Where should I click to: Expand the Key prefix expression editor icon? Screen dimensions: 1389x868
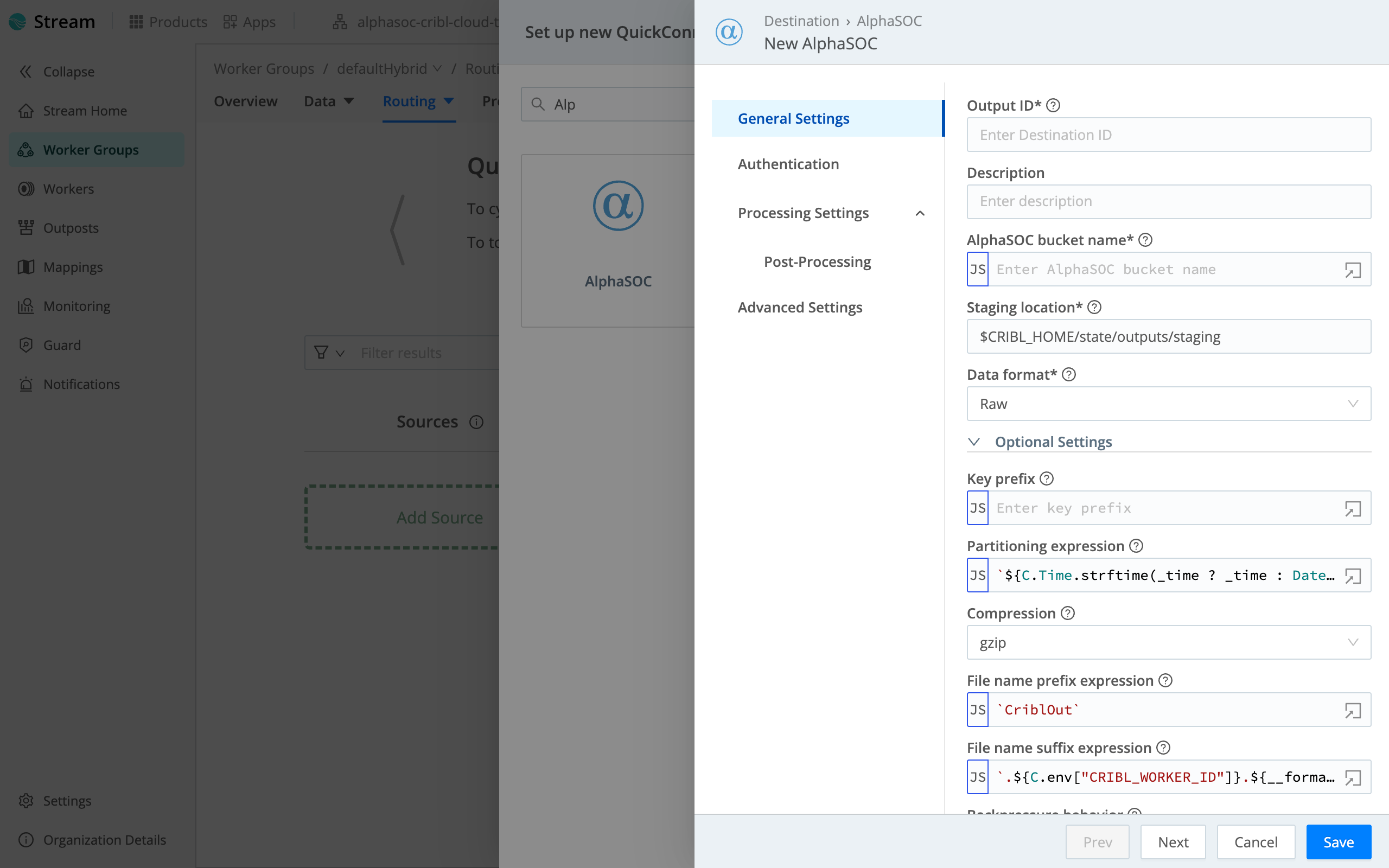point(1353,509)
